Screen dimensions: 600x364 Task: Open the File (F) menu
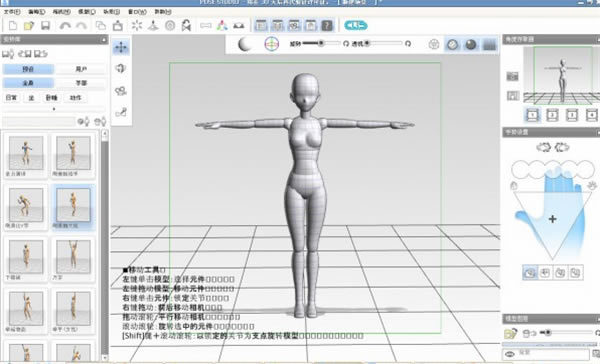12,12
